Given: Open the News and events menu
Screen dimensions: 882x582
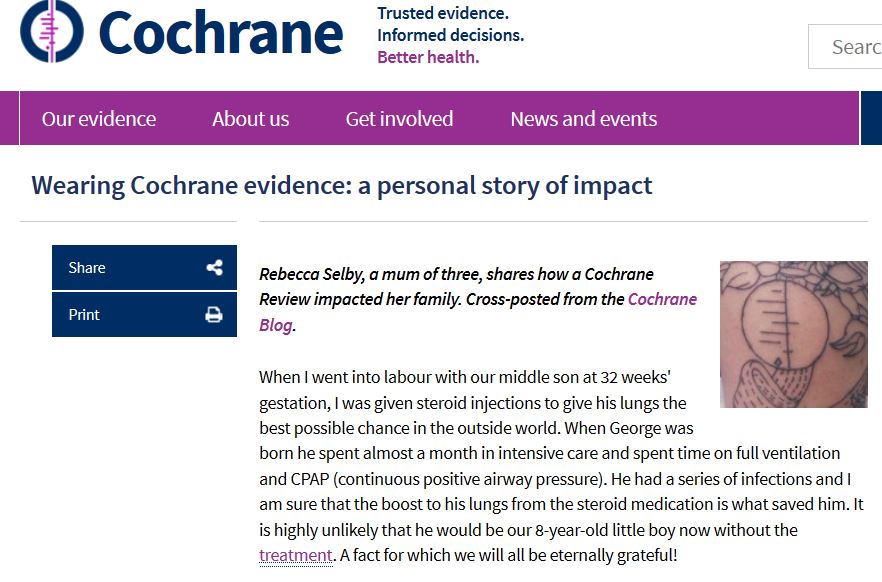Looking at the screenshot, I should (584, 119).
